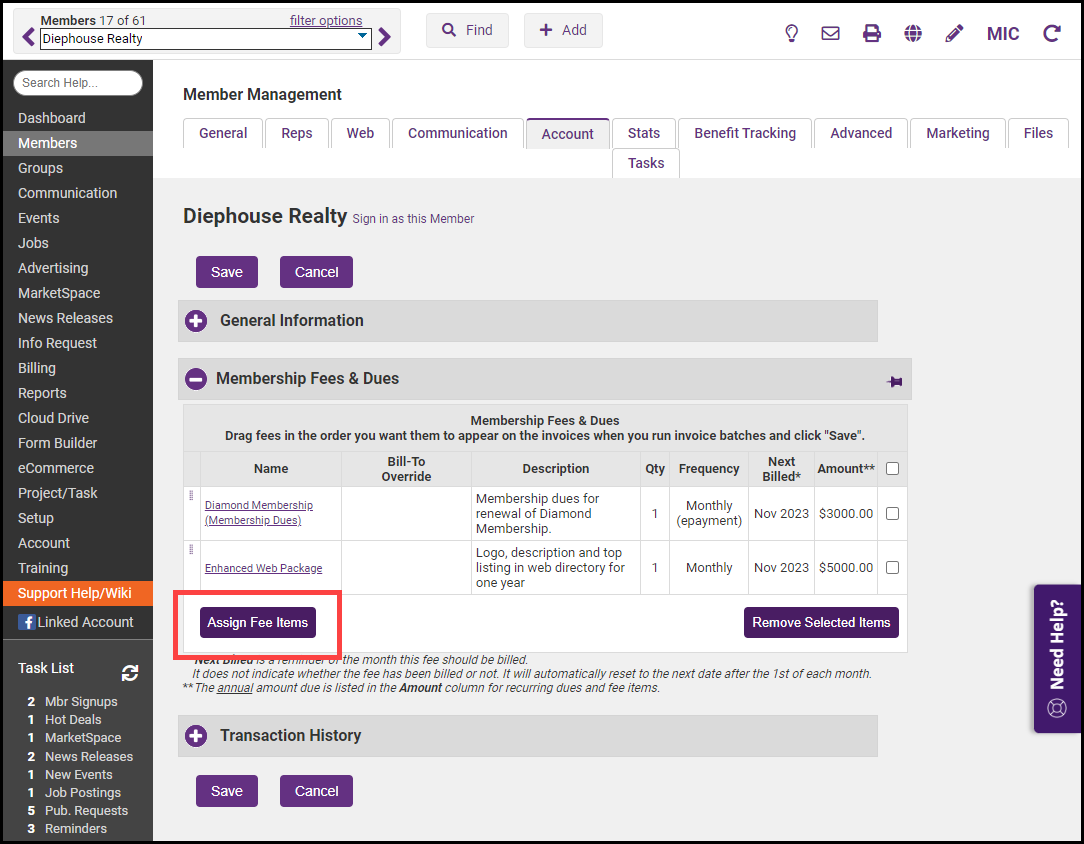Image resolution: width=1084 pixels, height=844 pixels.
Task: Open the globe web icon
Action: coord(913,33)
